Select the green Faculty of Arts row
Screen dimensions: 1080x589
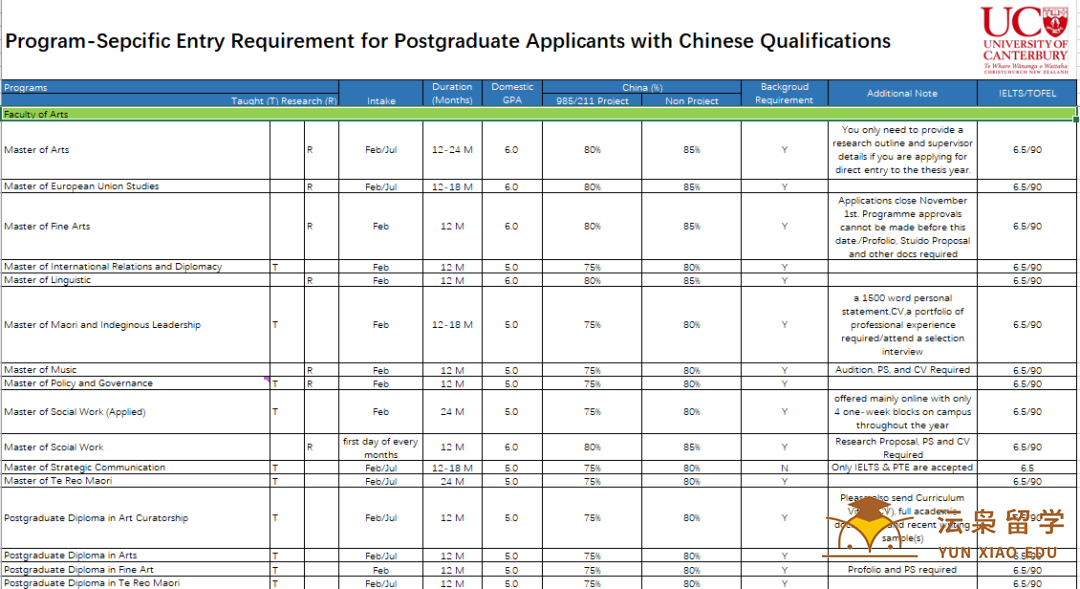click(538, 114)
